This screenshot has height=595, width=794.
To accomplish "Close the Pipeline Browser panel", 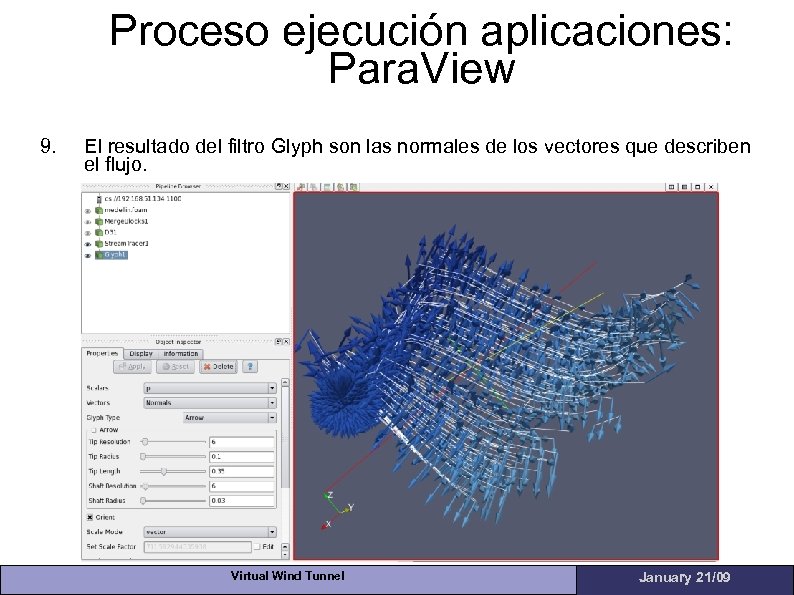I will click(286, 186).
